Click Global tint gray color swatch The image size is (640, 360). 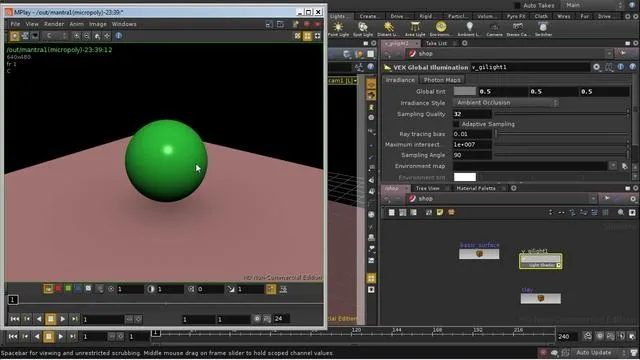coord(464,91)
